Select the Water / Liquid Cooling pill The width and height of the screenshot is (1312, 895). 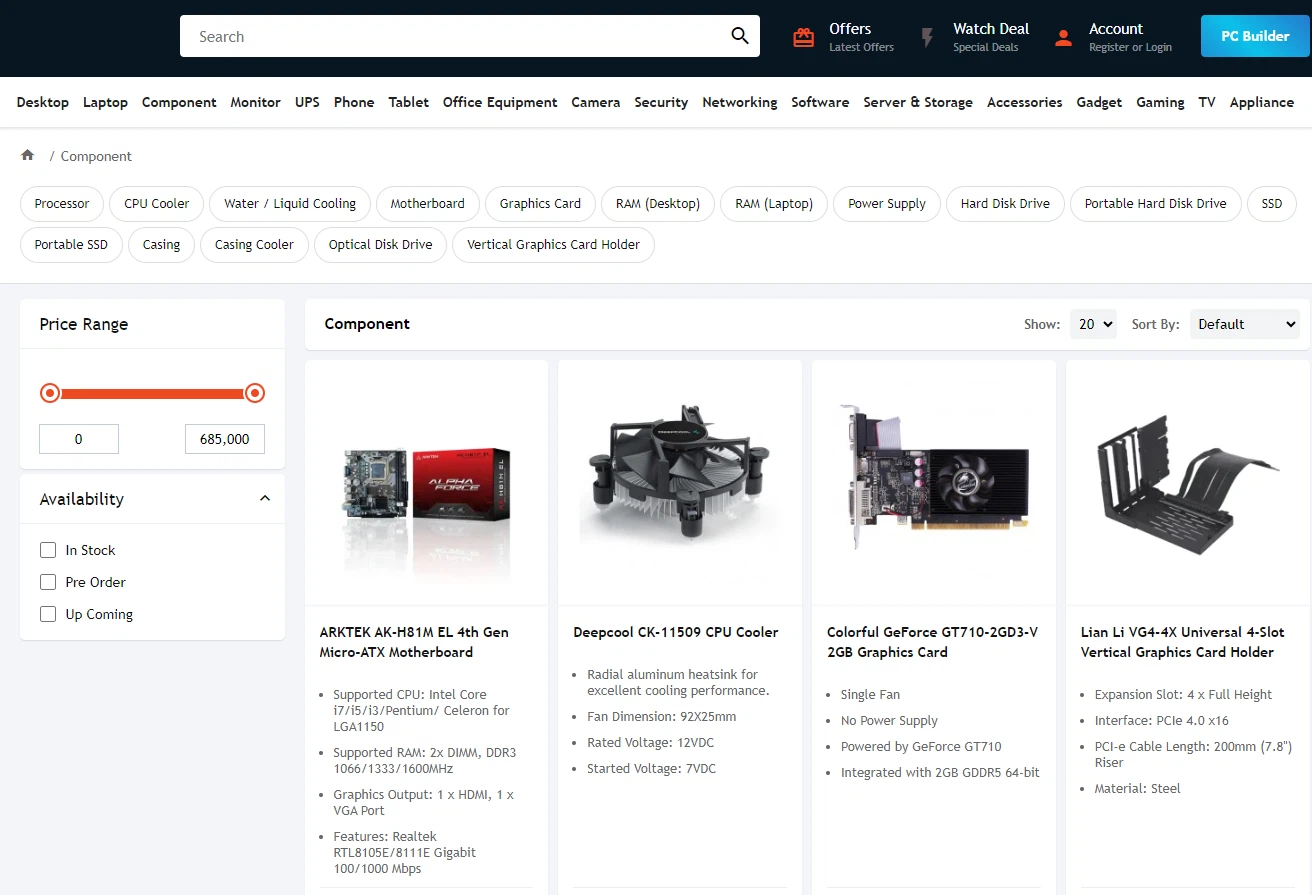pos(290,203)
